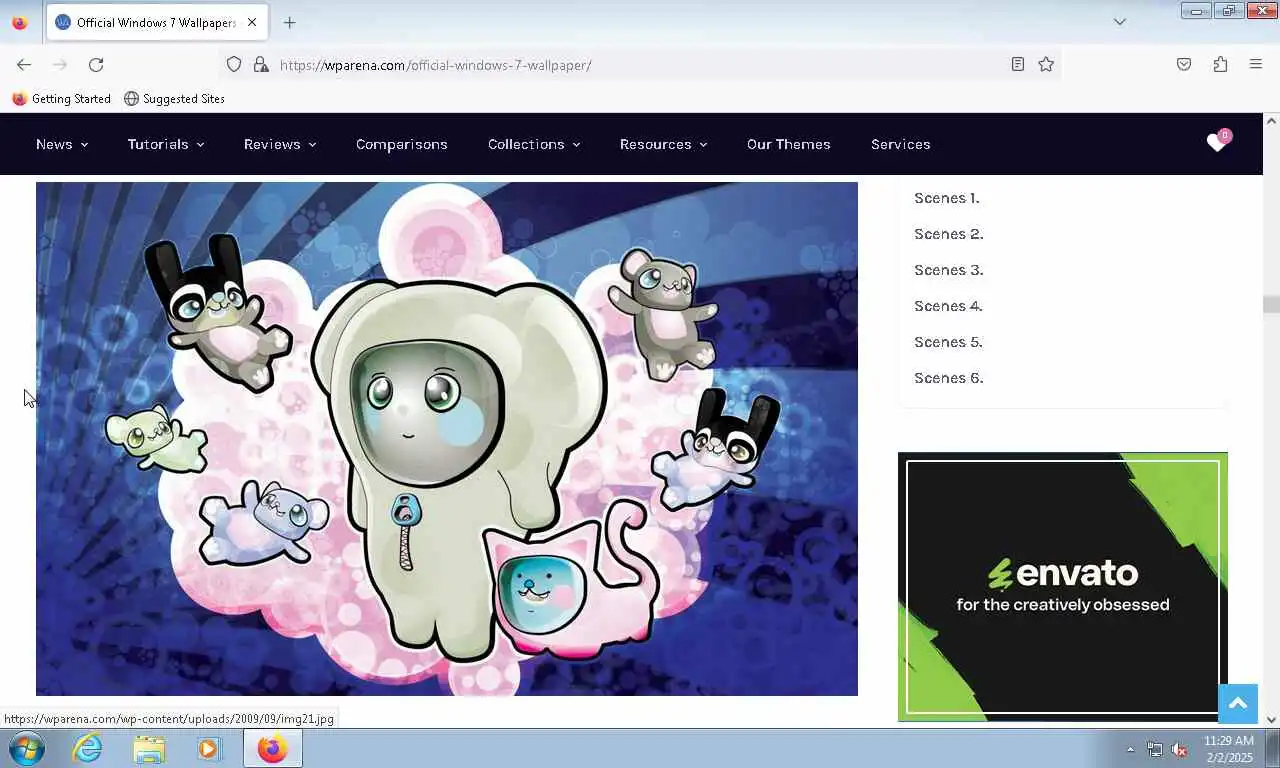The image size is (1280, 768).
Task: Expand the Reviews menu
Action: tap(280, 144)
